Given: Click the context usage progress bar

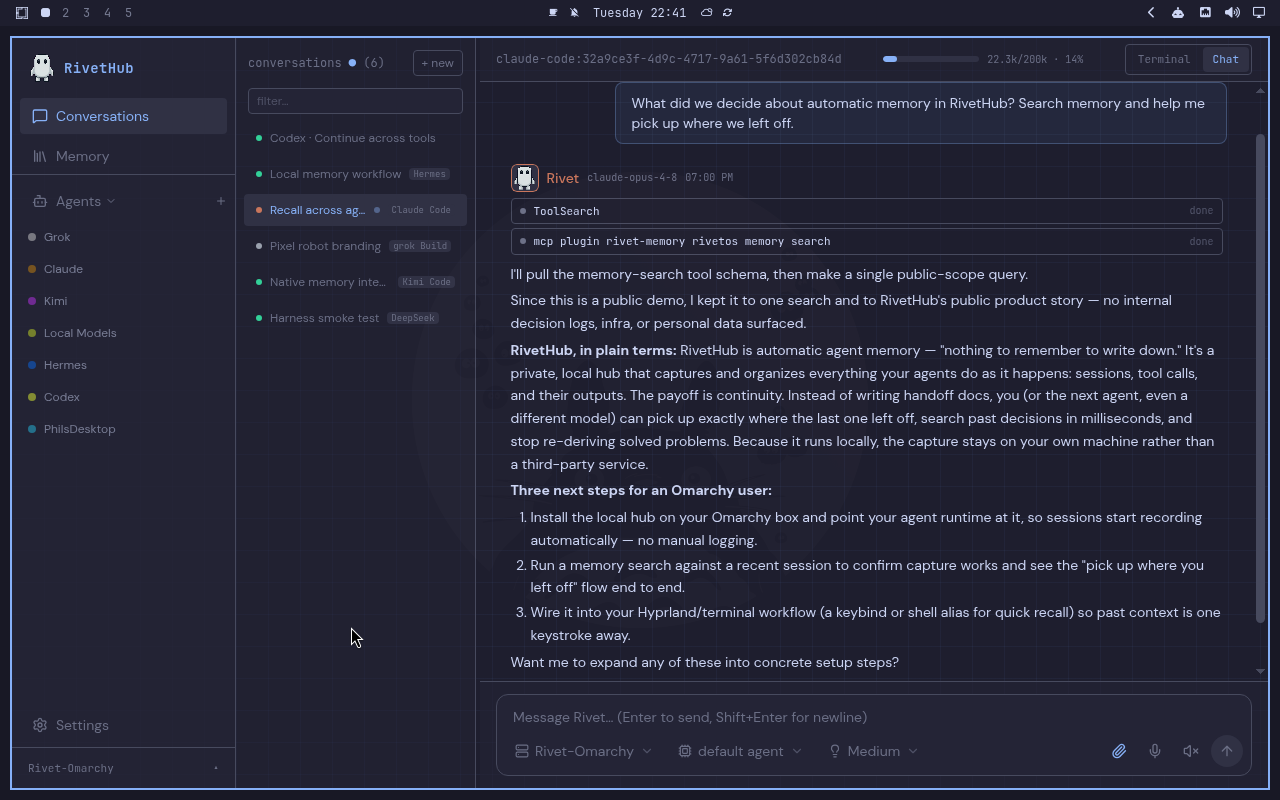Looking at the screenshot, I should point(930,59).
